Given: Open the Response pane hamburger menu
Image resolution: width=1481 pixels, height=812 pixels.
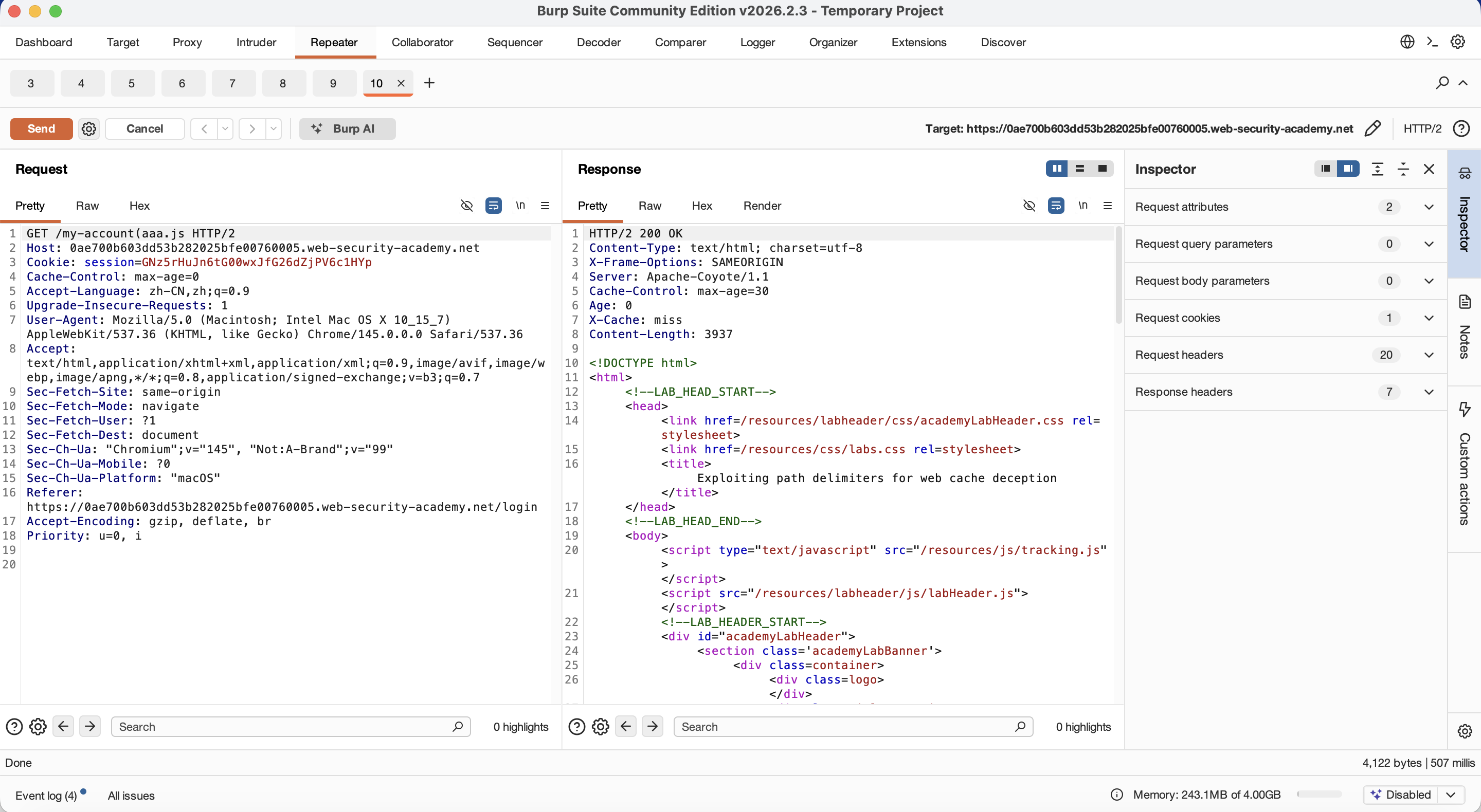Looking at the screenshot, I should (1107, 205).
